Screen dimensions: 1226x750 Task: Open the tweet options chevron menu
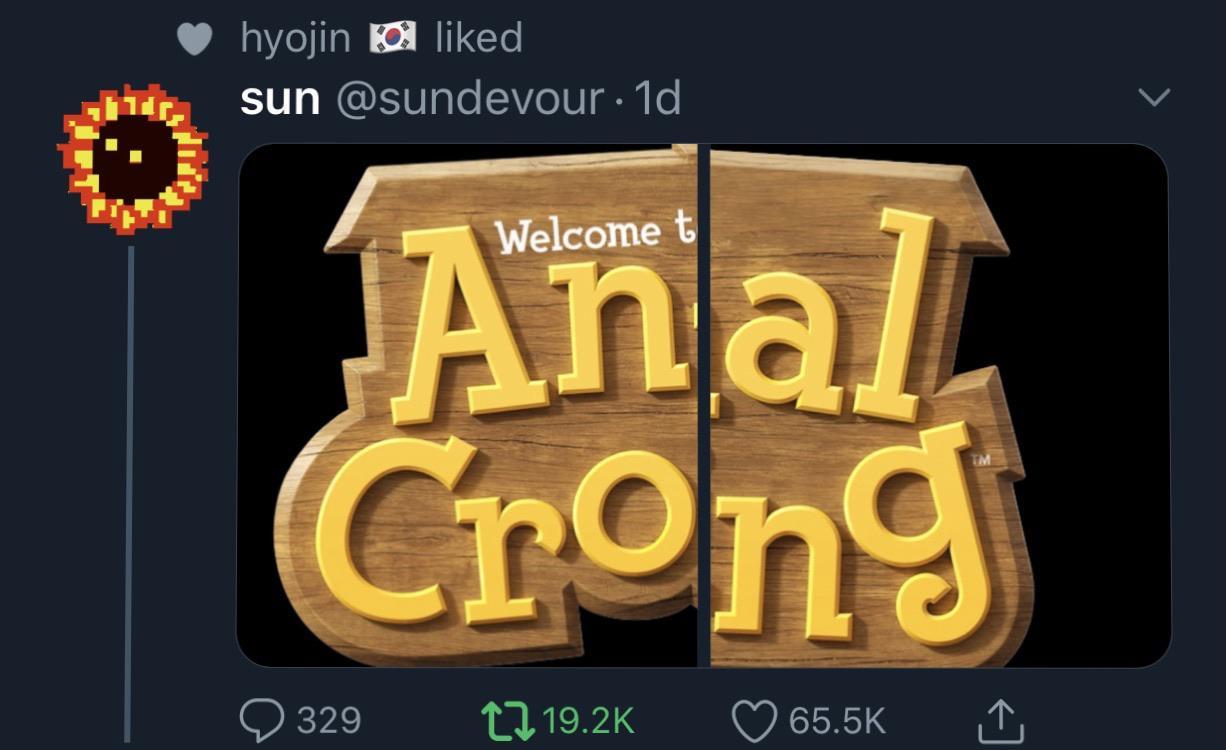tap(1155, 97)
